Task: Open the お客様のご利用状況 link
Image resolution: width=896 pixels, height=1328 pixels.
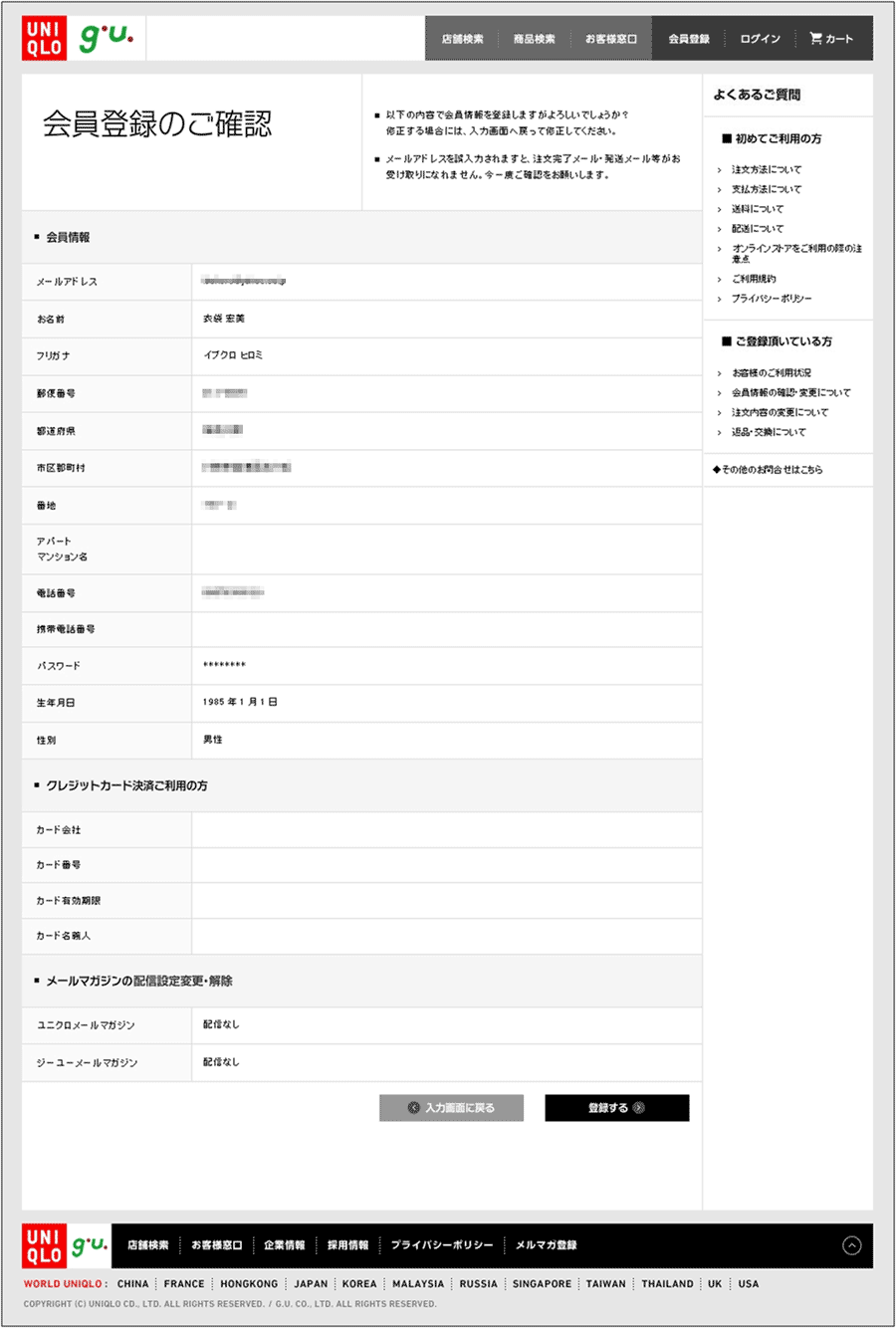Action: (772, 372)
